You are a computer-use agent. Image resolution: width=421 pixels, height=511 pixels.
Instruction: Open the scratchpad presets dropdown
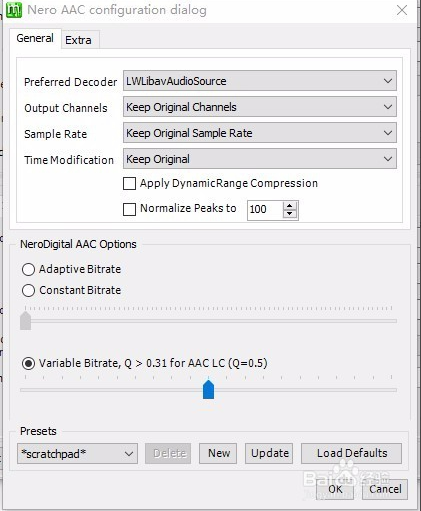tap(77, 454)
